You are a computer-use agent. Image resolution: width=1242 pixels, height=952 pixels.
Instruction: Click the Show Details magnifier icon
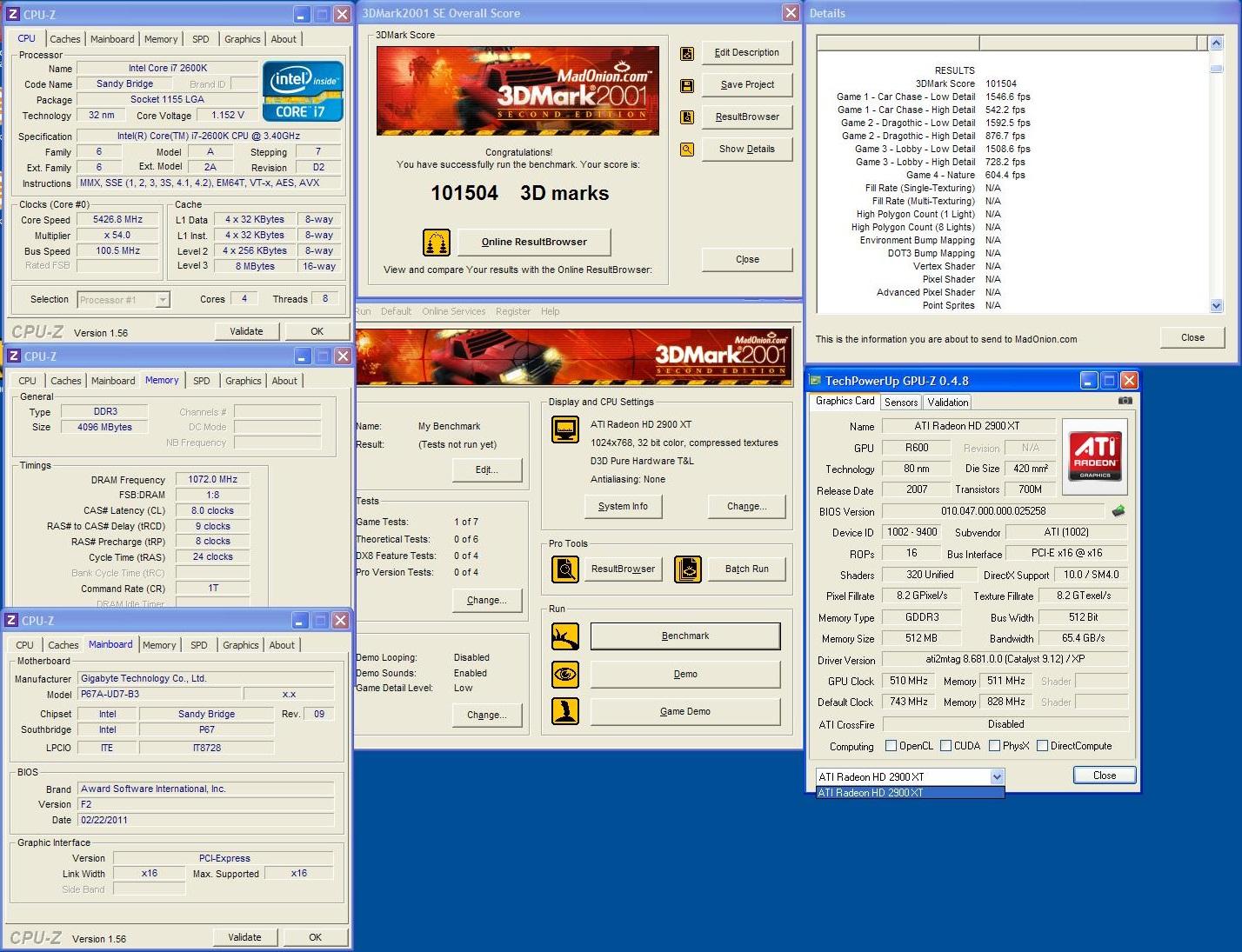click(687, 150)
